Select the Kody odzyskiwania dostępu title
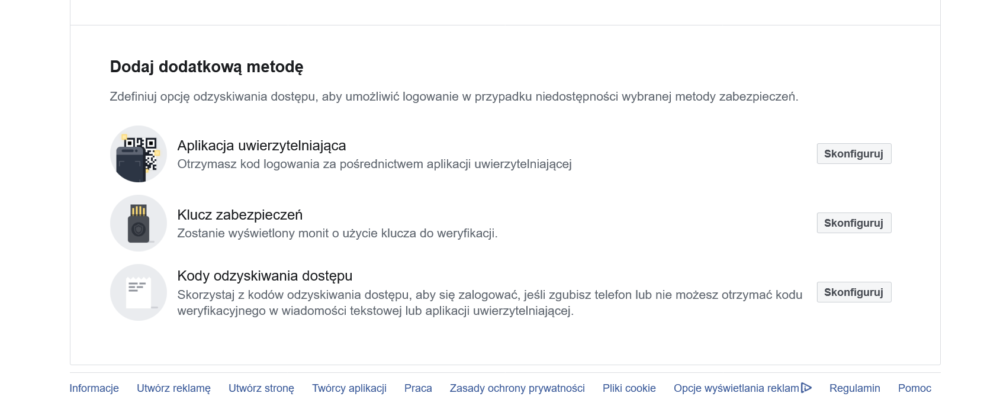Image resolution: width=1000 pixels, height=409 pixels. point(265,276)
